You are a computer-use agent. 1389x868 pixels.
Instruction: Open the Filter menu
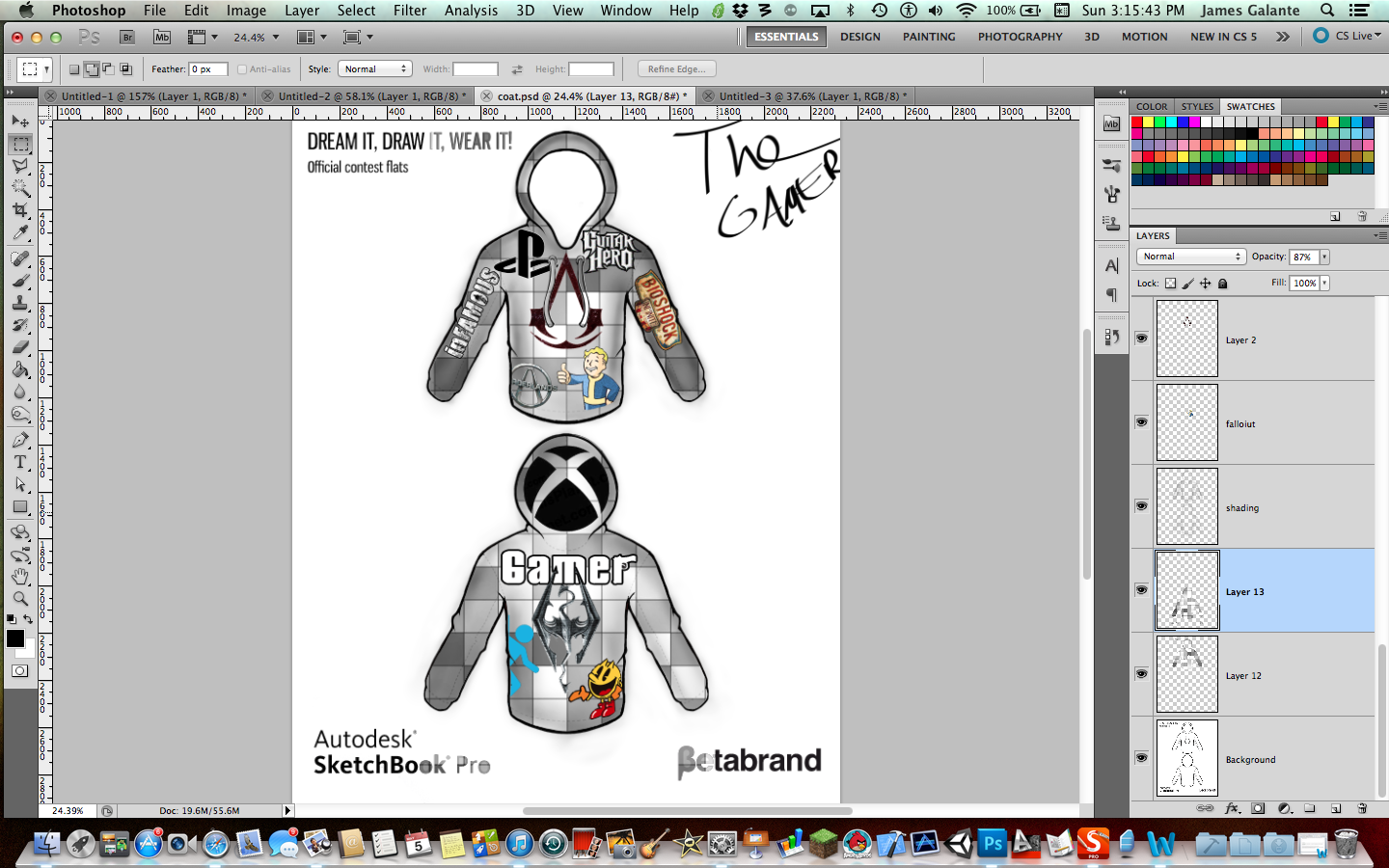click(x=410, y=11)
